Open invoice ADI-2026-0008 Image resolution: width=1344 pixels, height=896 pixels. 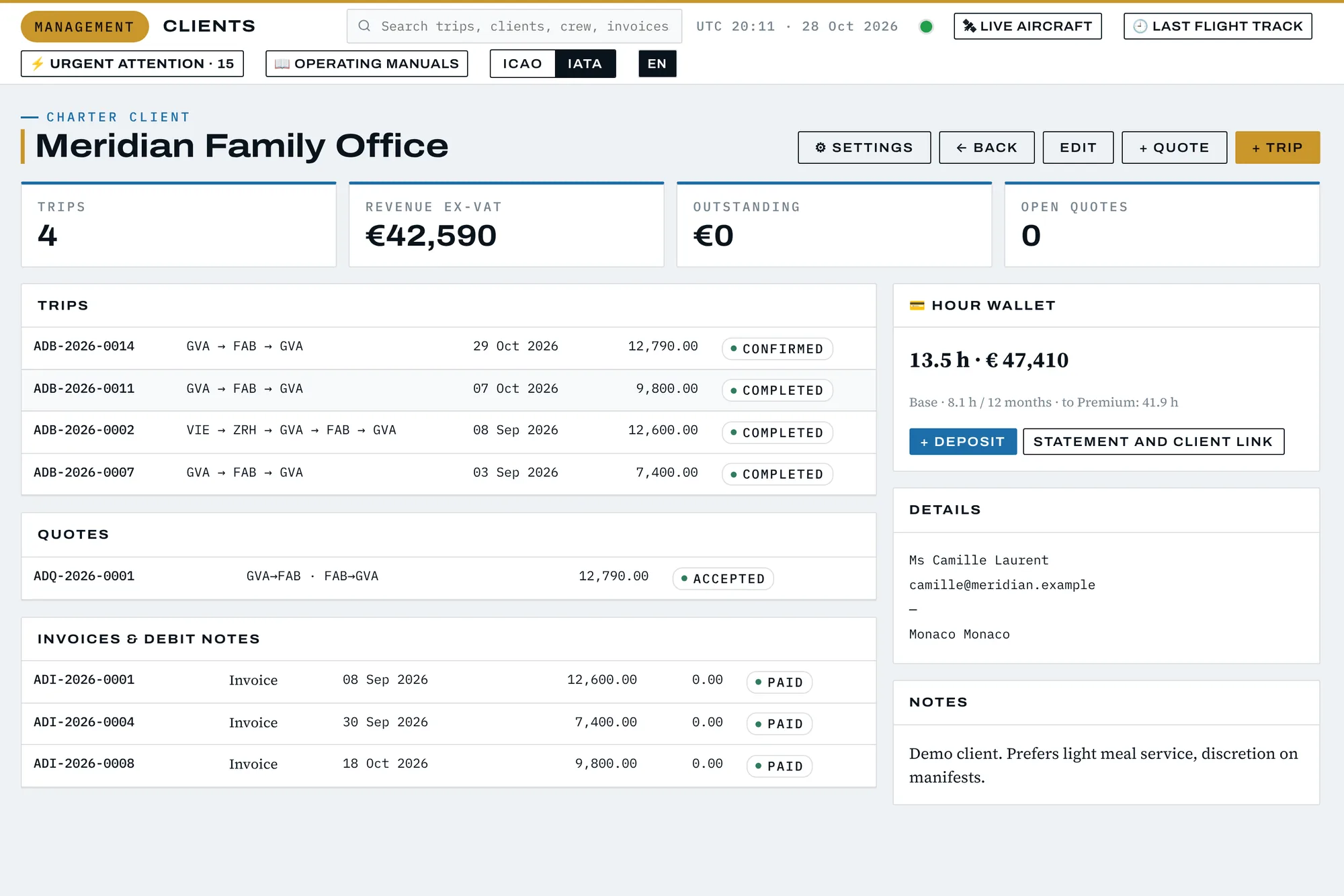(x=448, y=765)
